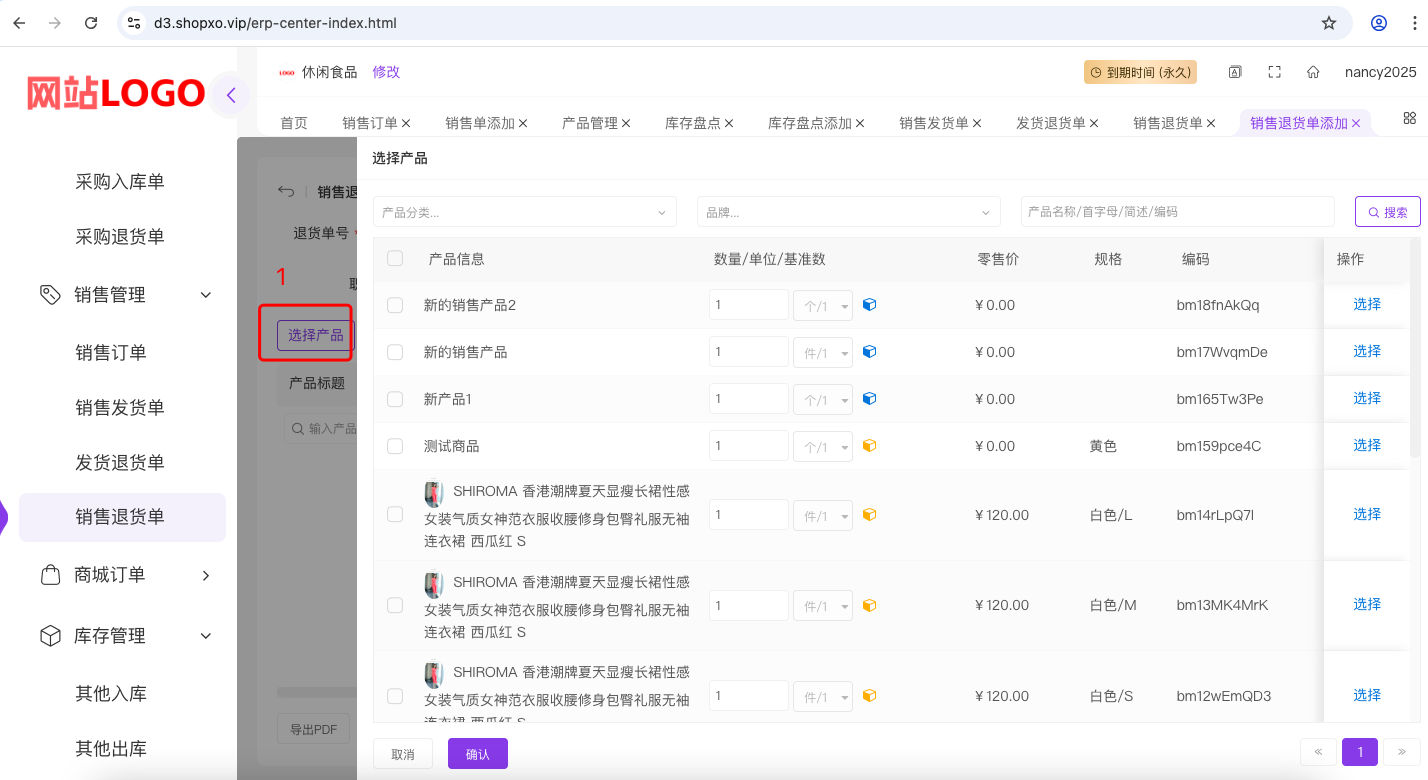
Task: Click the 搜索 button
Action: [1388, 212]
